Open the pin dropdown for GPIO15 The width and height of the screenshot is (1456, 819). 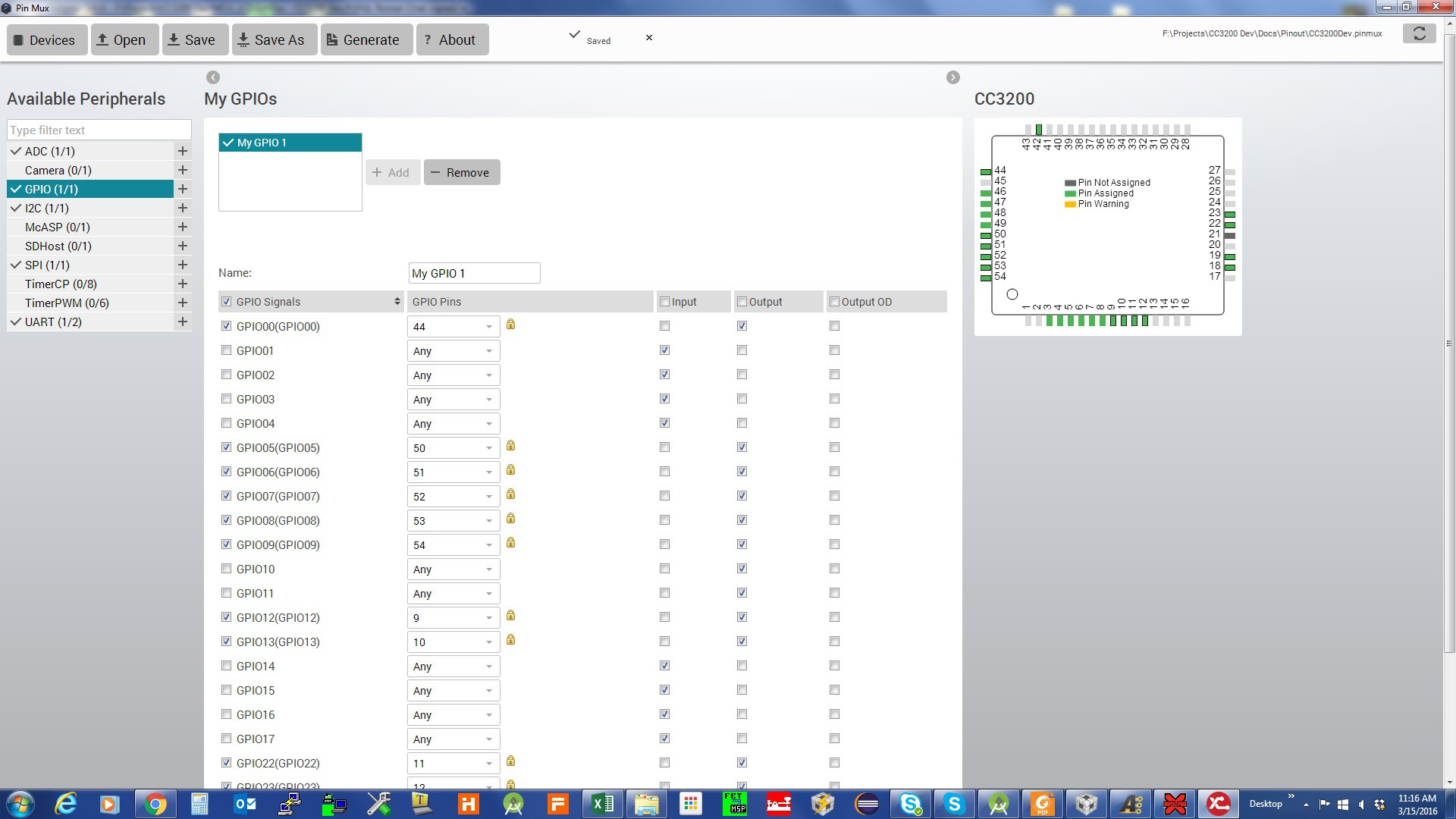pyautogui.click(x=453, y=691)
